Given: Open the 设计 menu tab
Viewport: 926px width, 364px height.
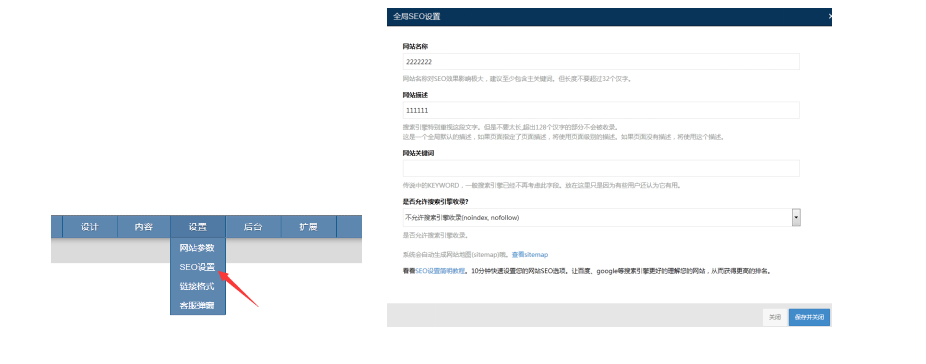Looking at the screenshot, I should [90, 227].
